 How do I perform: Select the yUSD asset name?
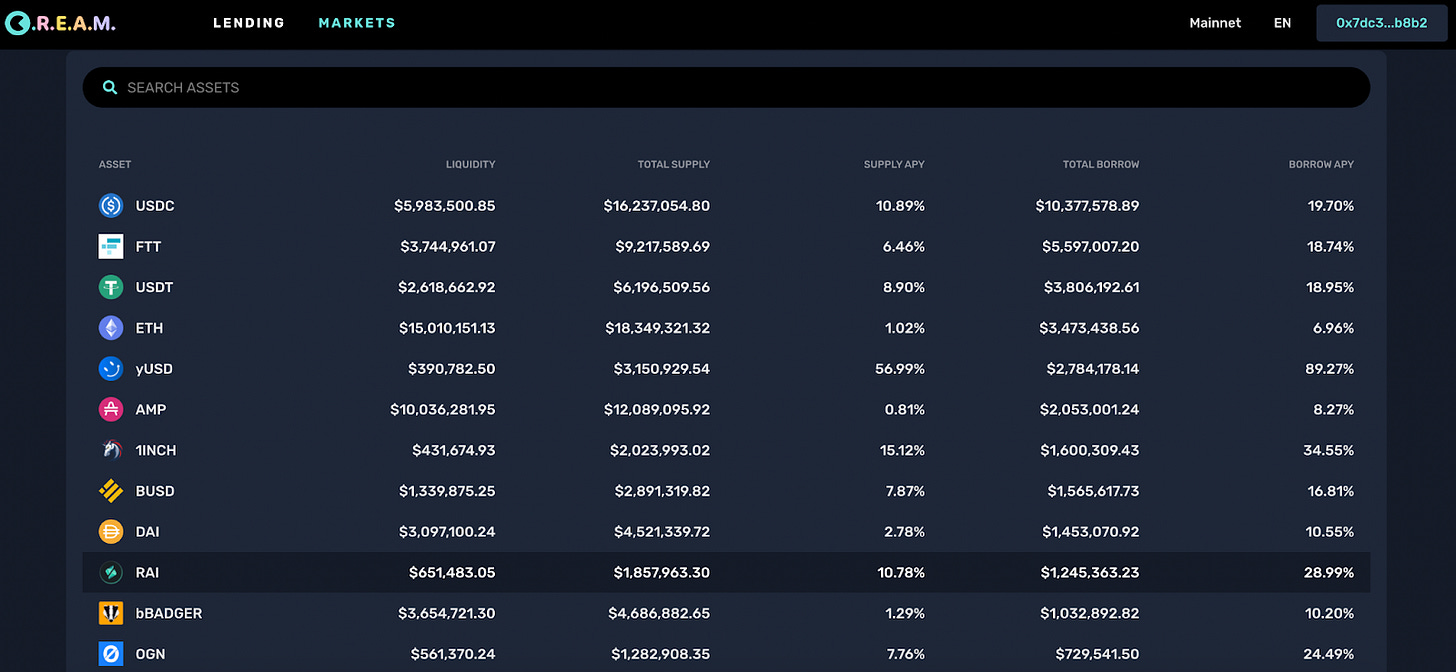(154, 369)
